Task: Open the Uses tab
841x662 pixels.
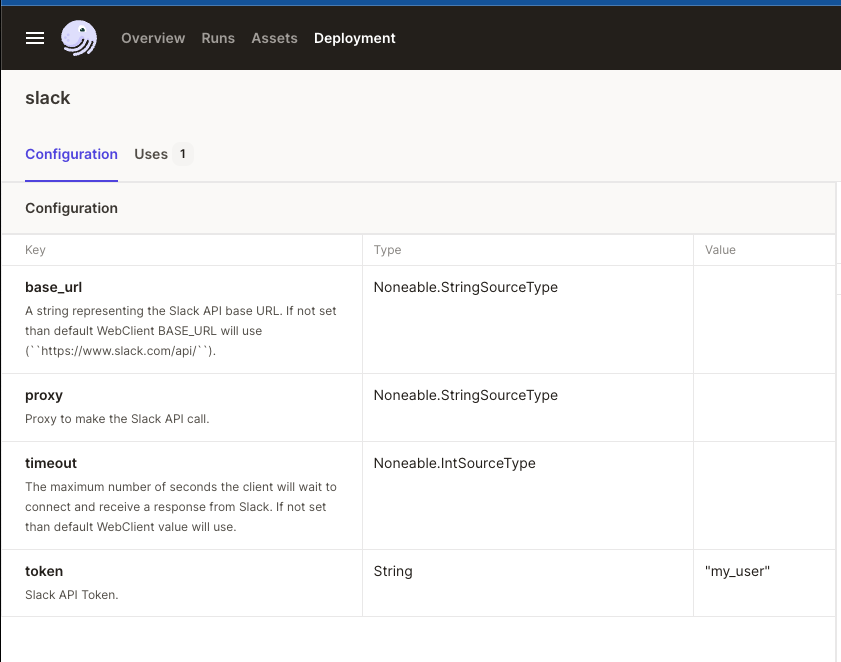Action: 151,154
